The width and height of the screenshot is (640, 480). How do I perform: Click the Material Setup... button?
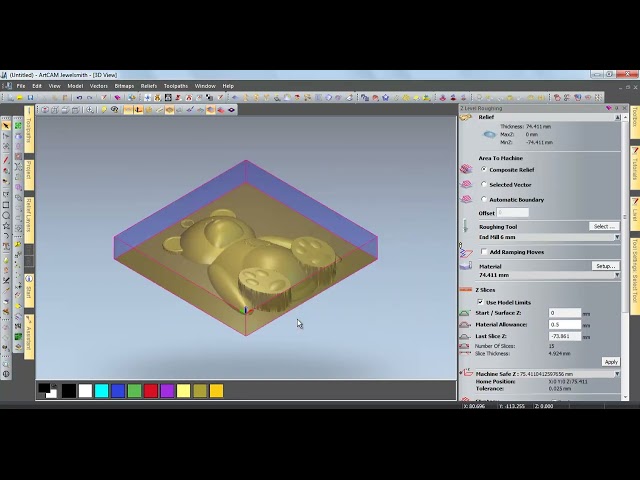tap(606, 266)
